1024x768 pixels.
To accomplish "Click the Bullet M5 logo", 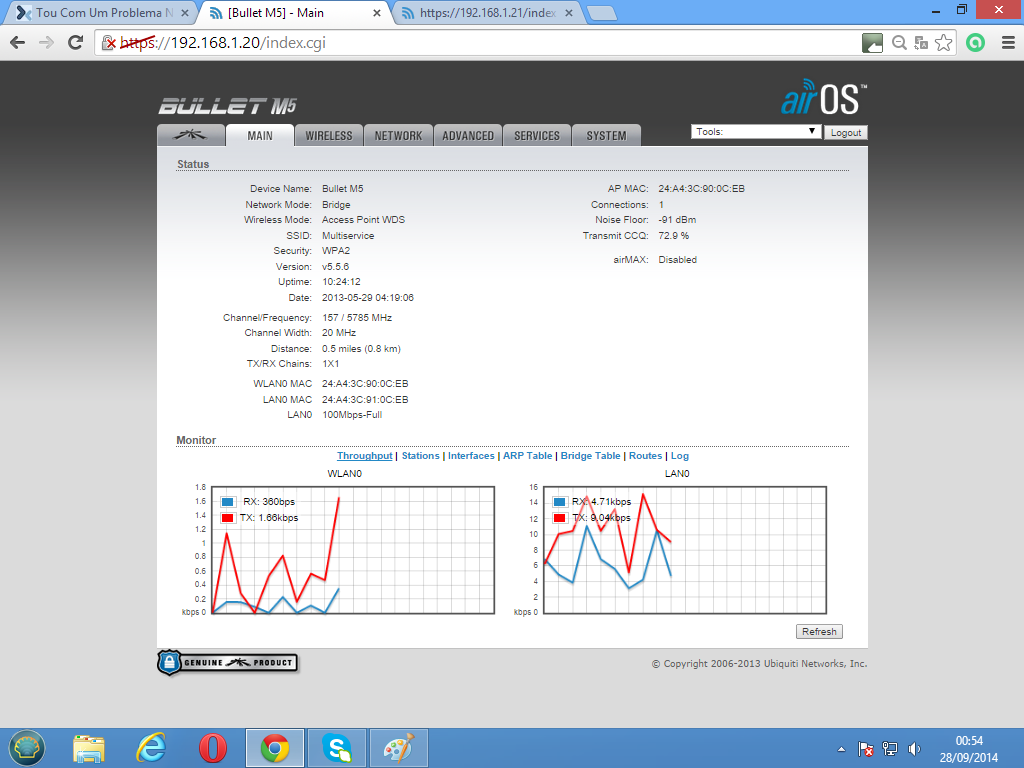I will point(227,106).
